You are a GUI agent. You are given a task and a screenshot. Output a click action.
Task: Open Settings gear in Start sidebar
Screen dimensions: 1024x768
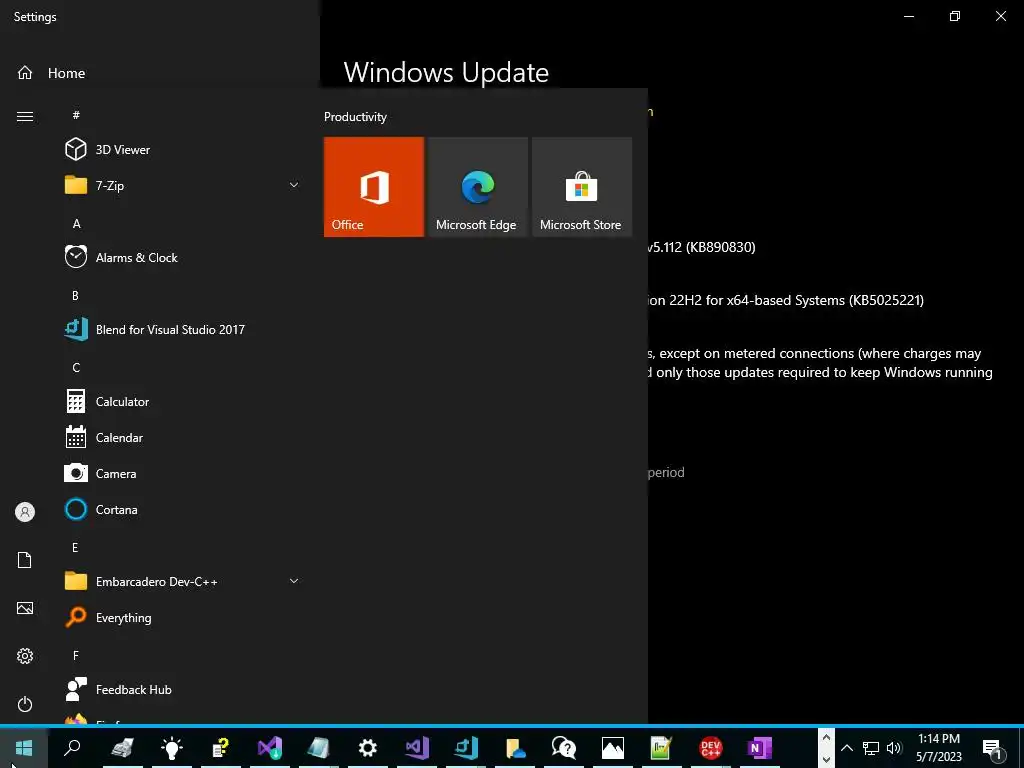(25, 656)
